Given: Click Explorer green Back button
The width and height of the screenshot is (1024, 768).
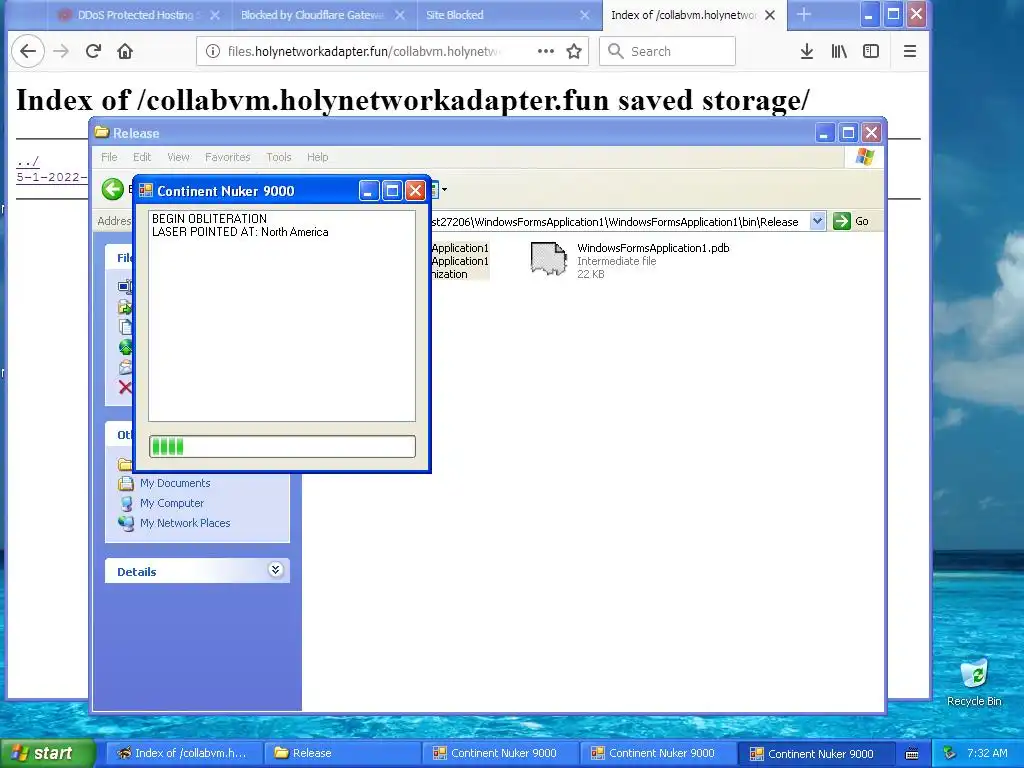Looking at the screenshot, I should point(112,189).
